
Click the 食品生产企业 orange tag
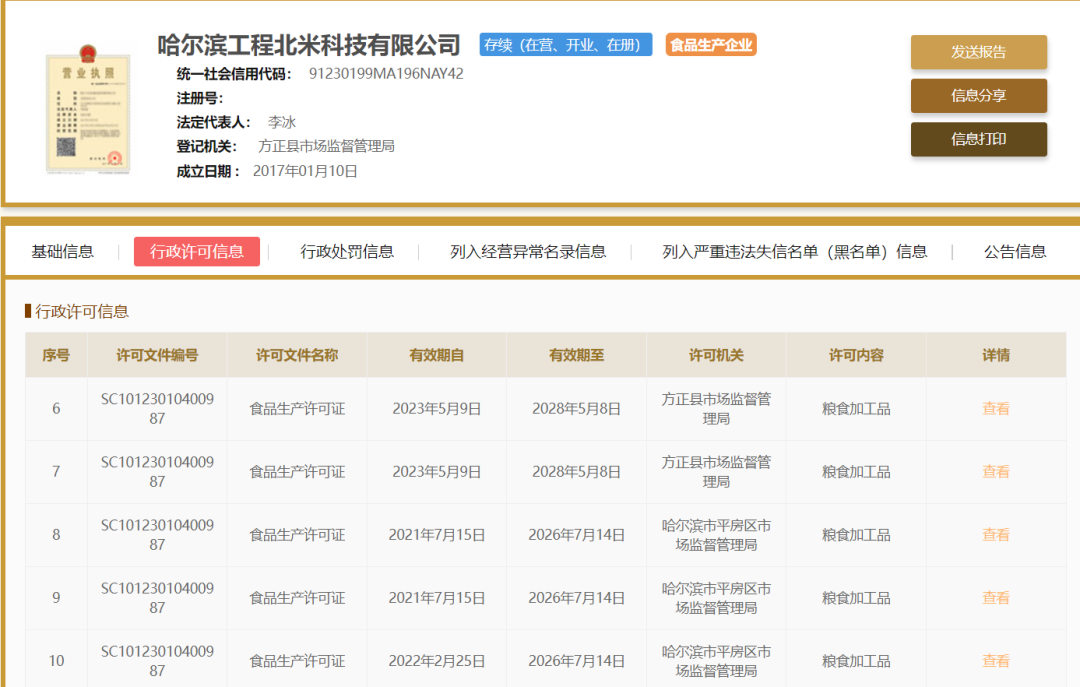point(711,45)
